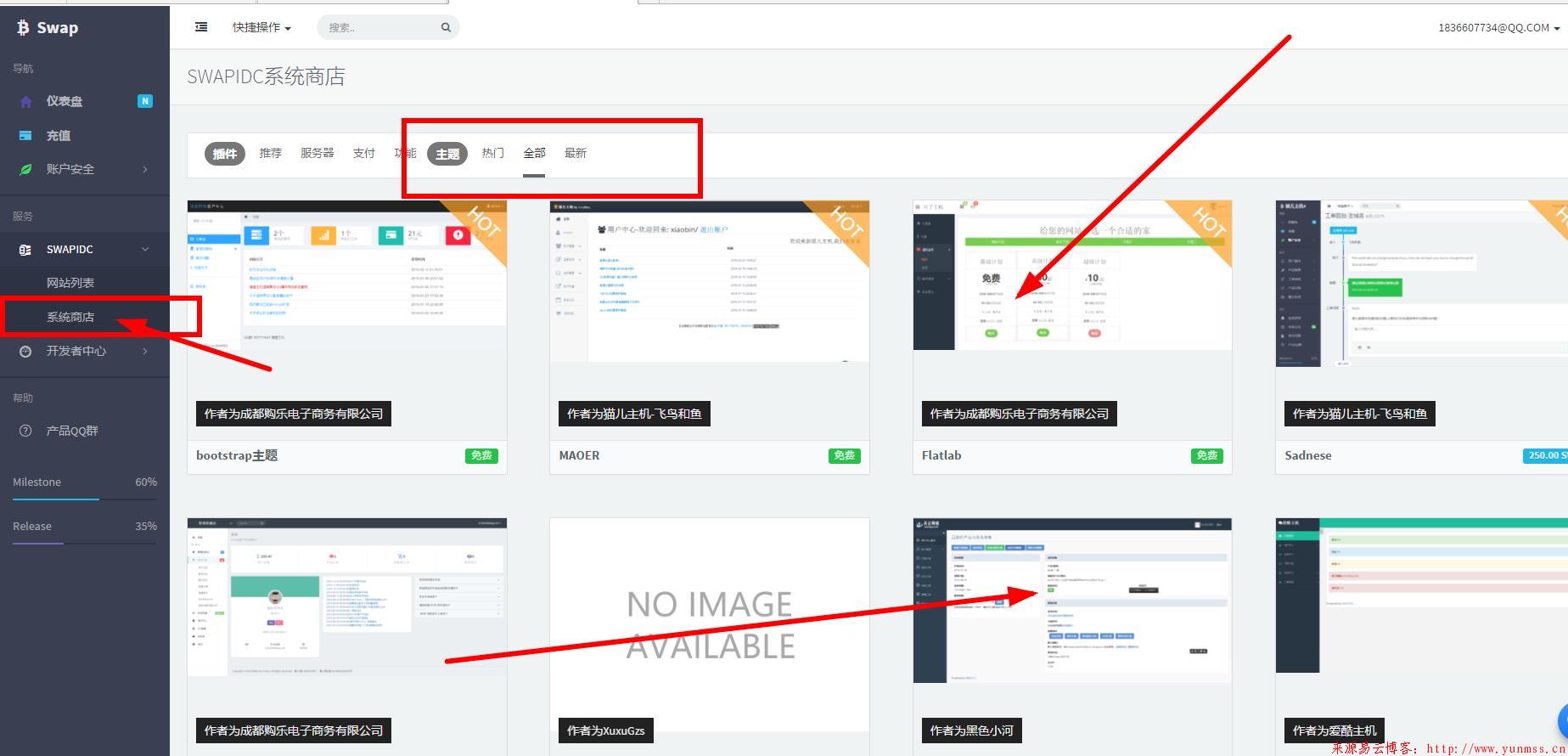The image size is (1568, 756).
Task: Click the Milestone 60% progress bar
Action: pos(85,499)
